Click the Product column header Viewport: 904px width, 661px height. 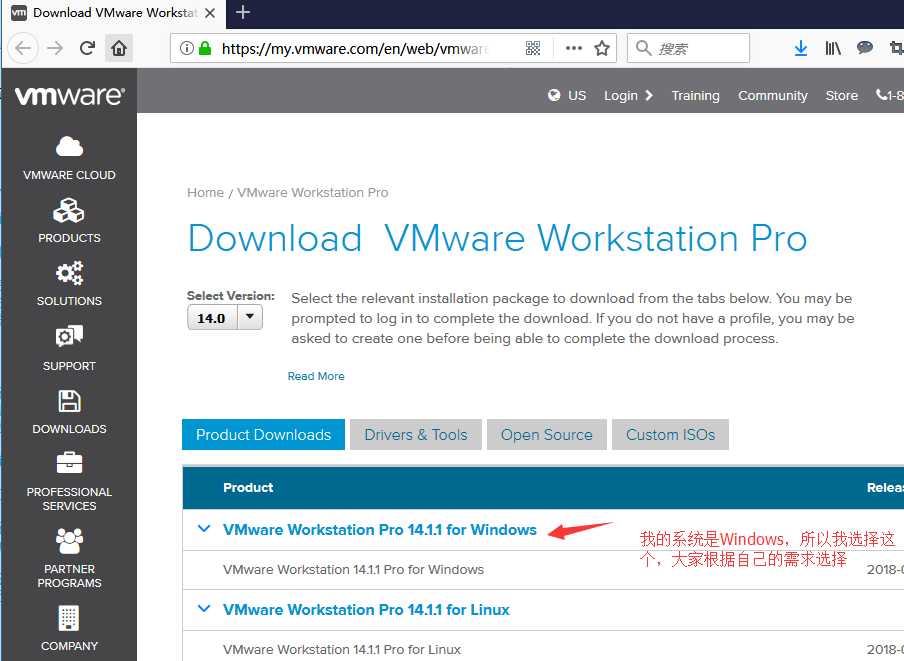248,488
